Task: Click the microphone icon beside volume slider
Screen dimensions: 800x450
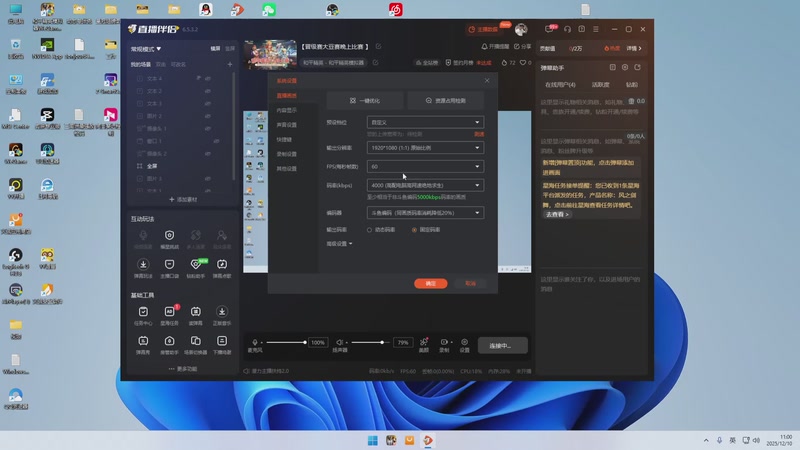Action: 255,342
